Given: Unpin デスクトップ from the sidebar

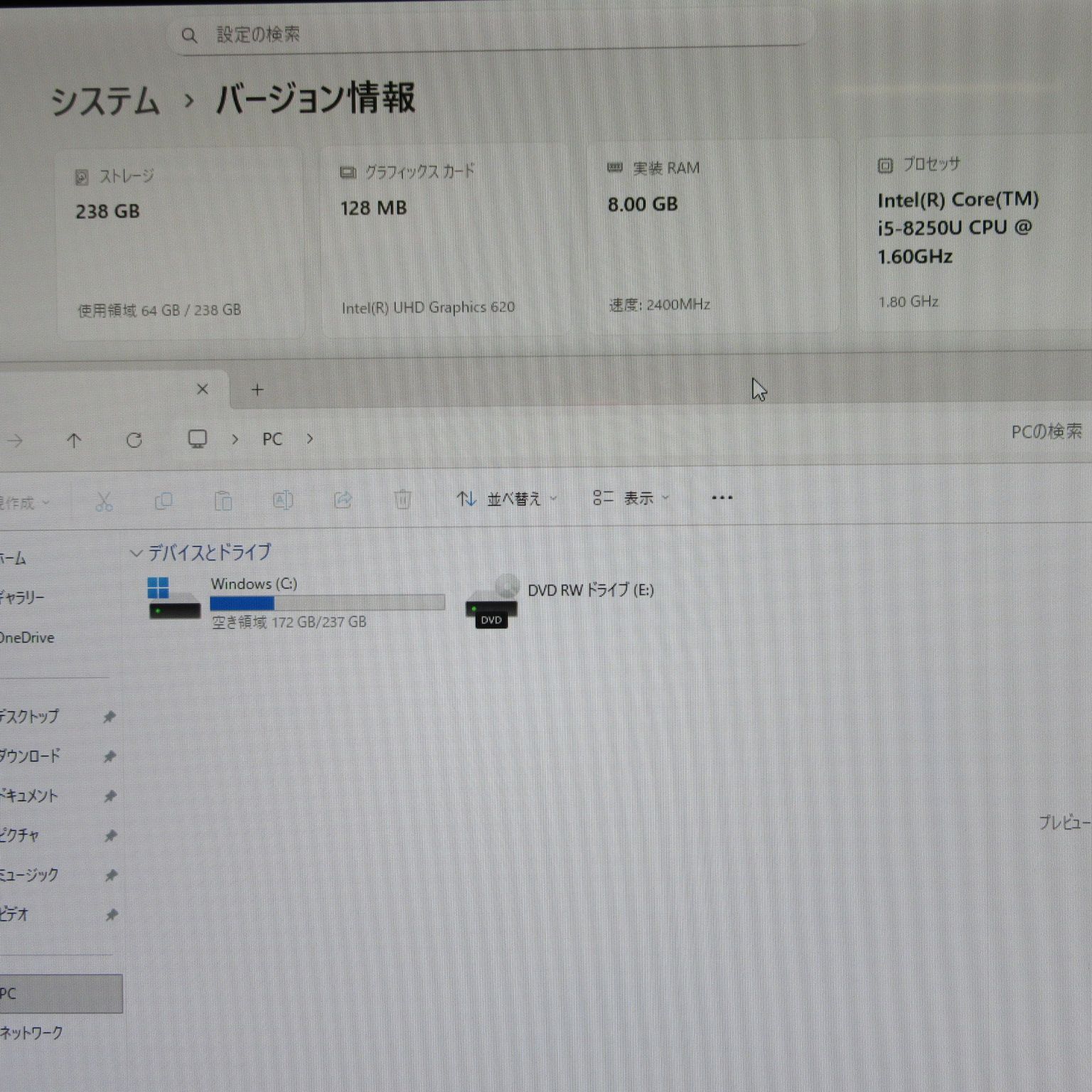Looking at the screenshot, I should 110,717.
